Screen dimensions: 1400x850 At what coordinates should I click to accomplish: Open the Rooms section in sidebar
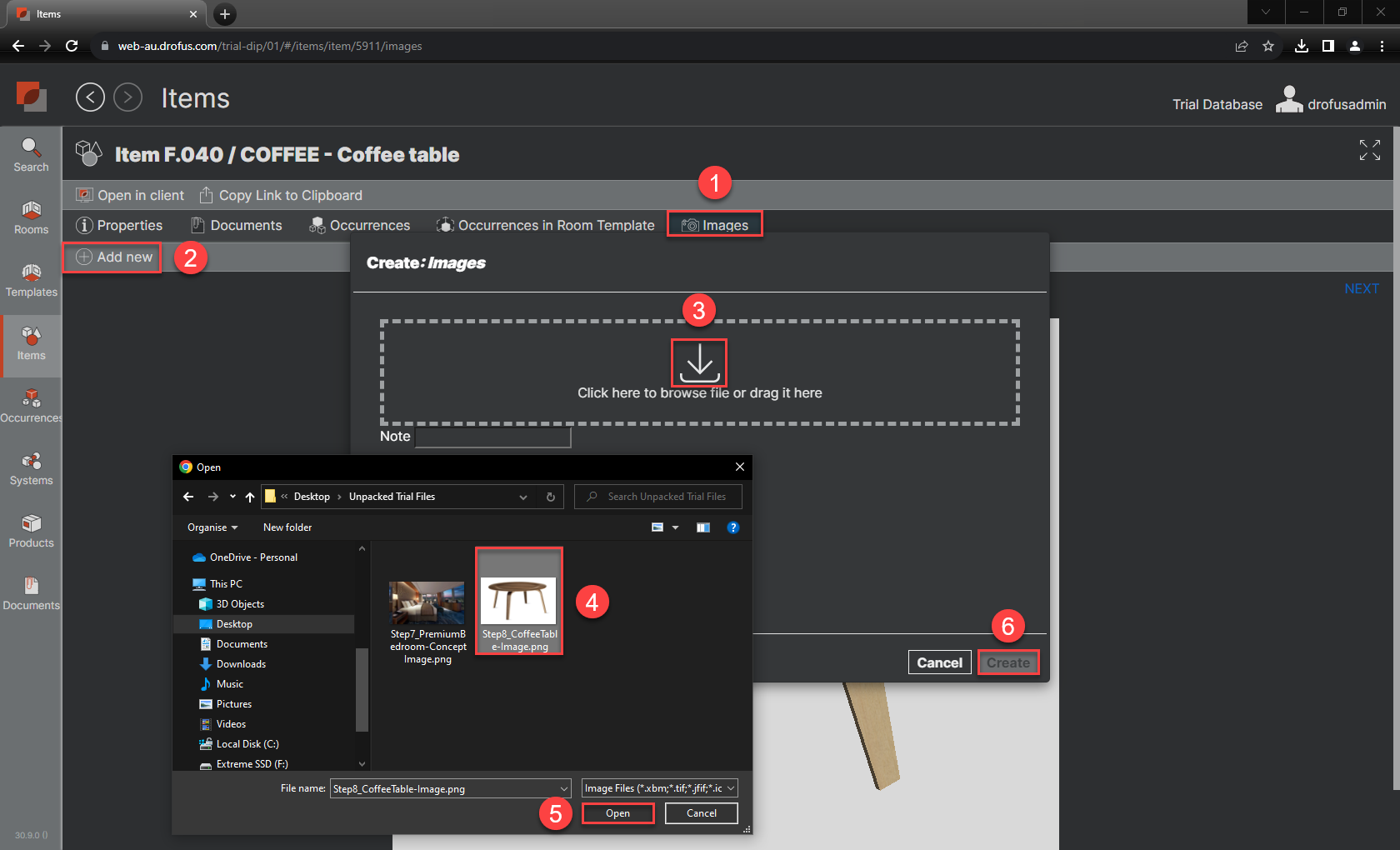pos(31,217)
